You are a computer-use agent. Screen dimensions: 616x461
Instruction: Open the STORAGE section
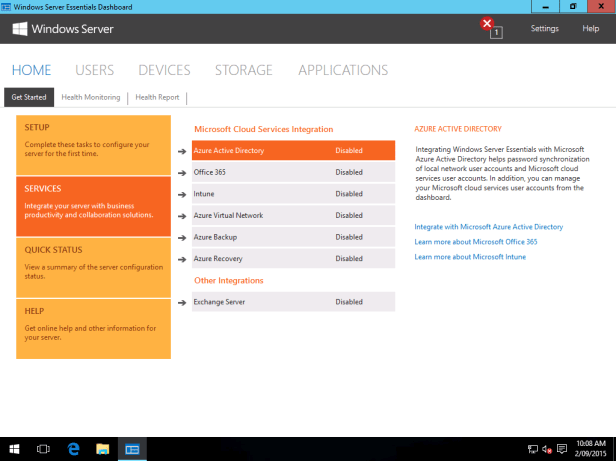[243, 70]
